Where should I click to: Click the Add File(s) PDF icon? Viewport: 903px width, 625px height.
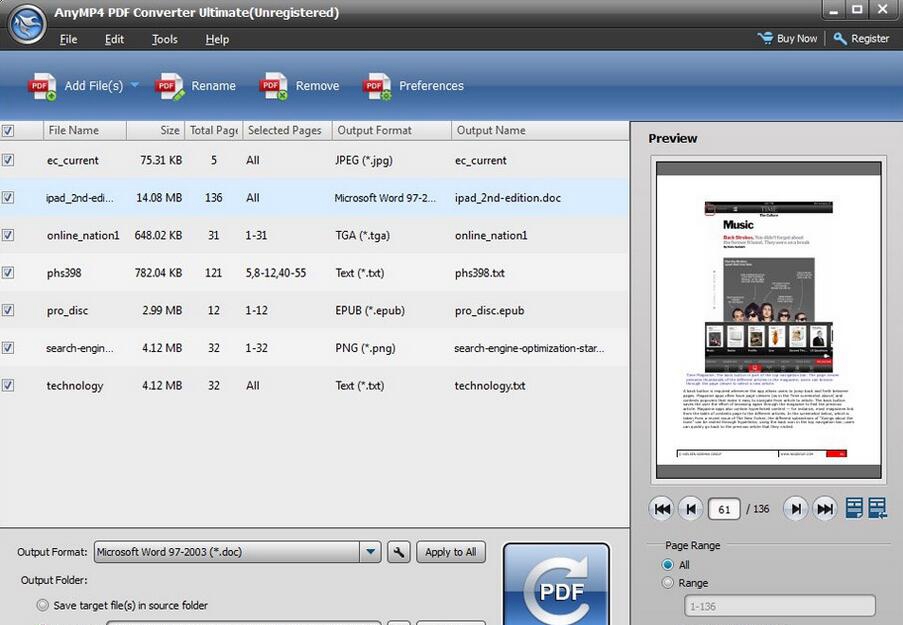tap(42, 86)
